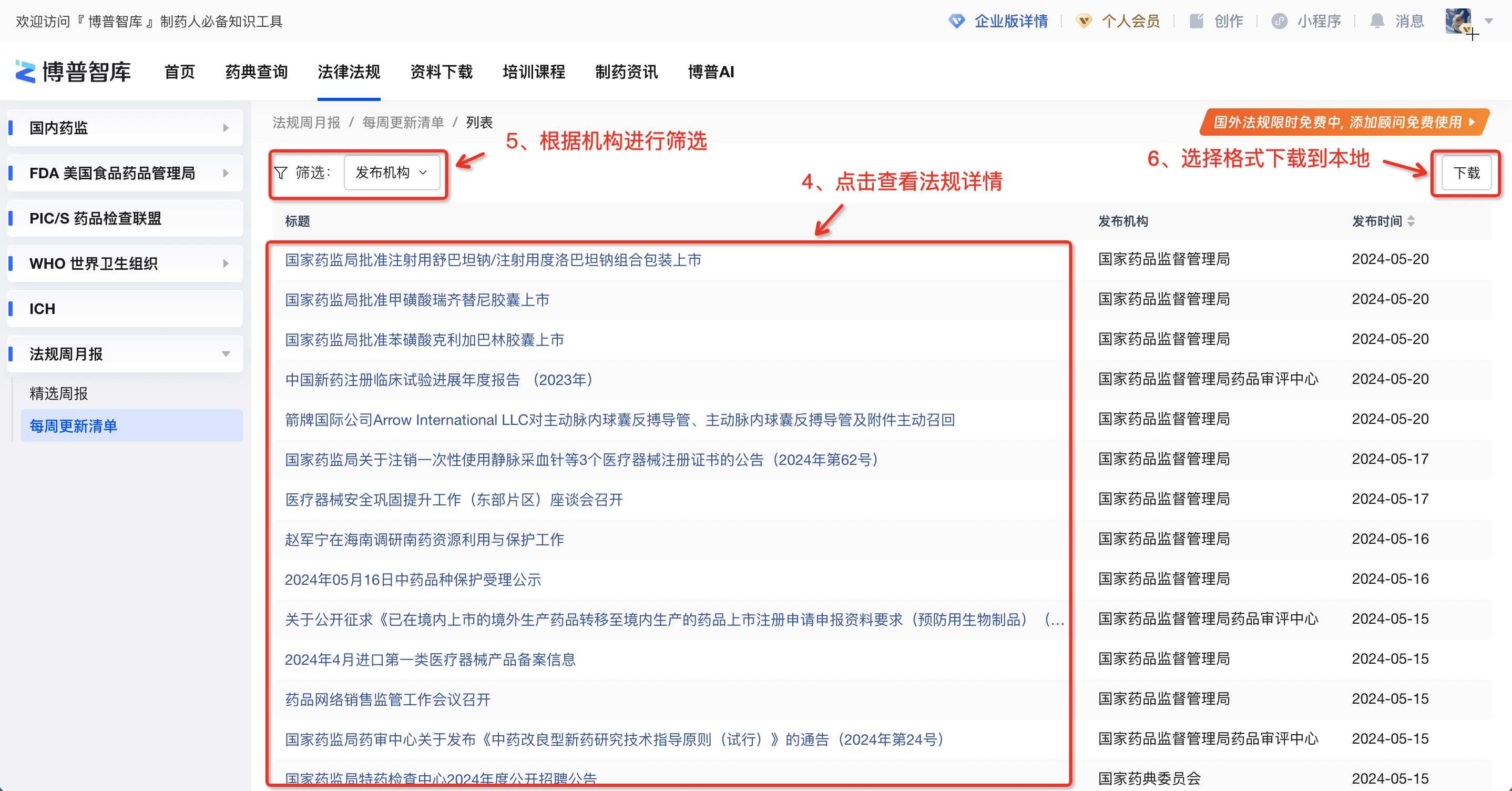This screenshot has width=1512, height=791.
Task: Click 企业版详情 link
Action: point(1012,21)
